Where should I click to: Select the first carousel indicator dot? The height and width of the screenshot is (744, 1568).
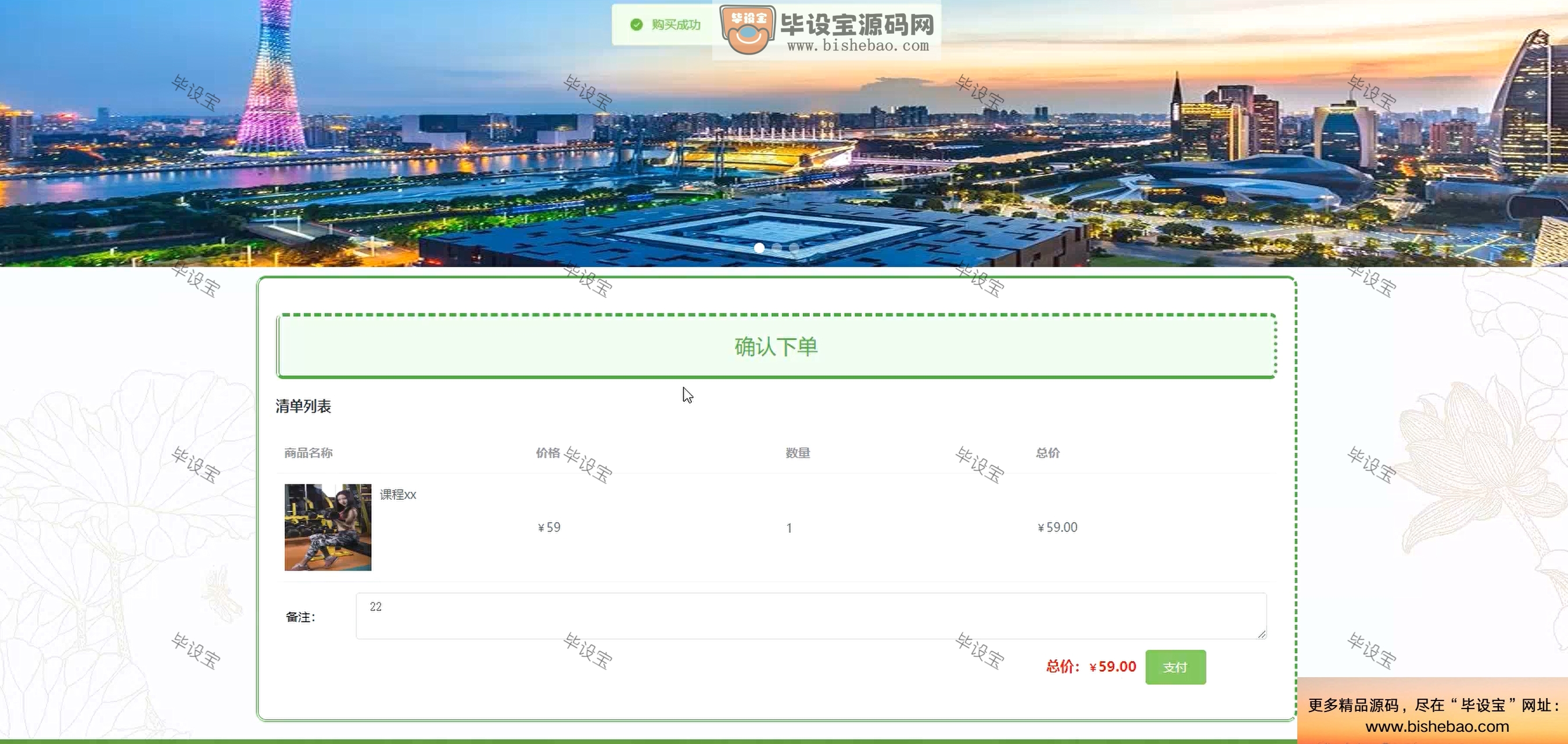pos(759,247)
